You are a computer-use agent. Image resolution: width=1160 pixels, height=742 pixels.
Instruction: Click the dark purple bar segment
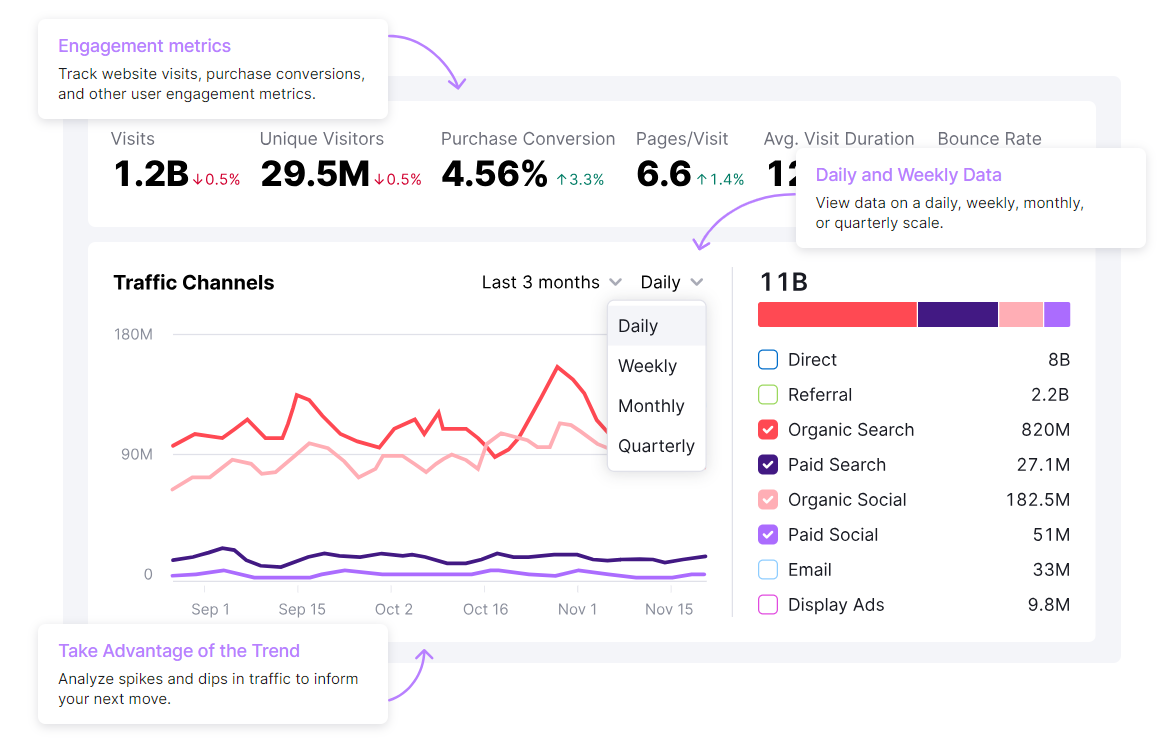[x=958, y=314]
